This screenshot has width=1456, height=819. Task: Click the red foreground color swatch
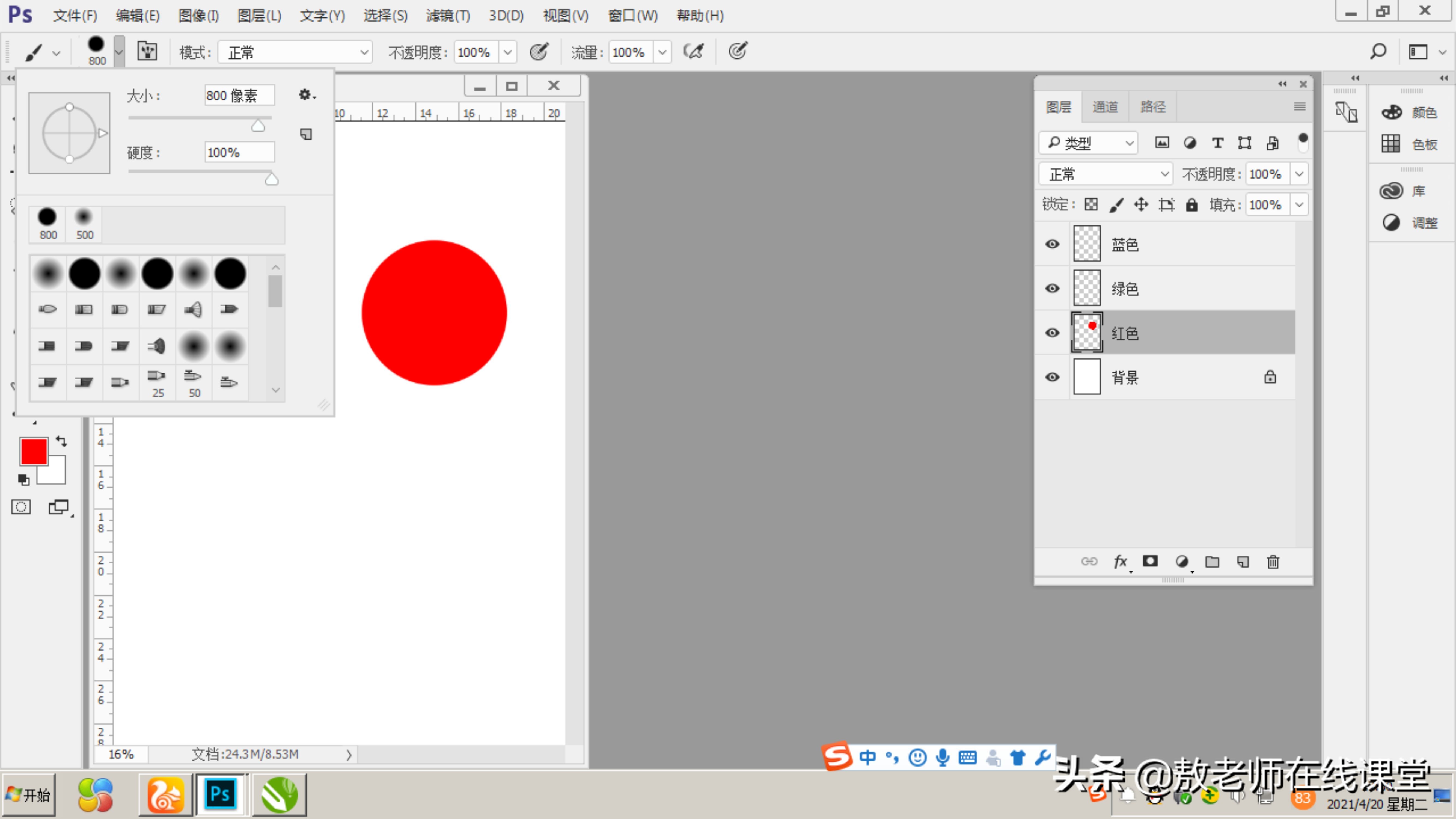pos(33,452)
